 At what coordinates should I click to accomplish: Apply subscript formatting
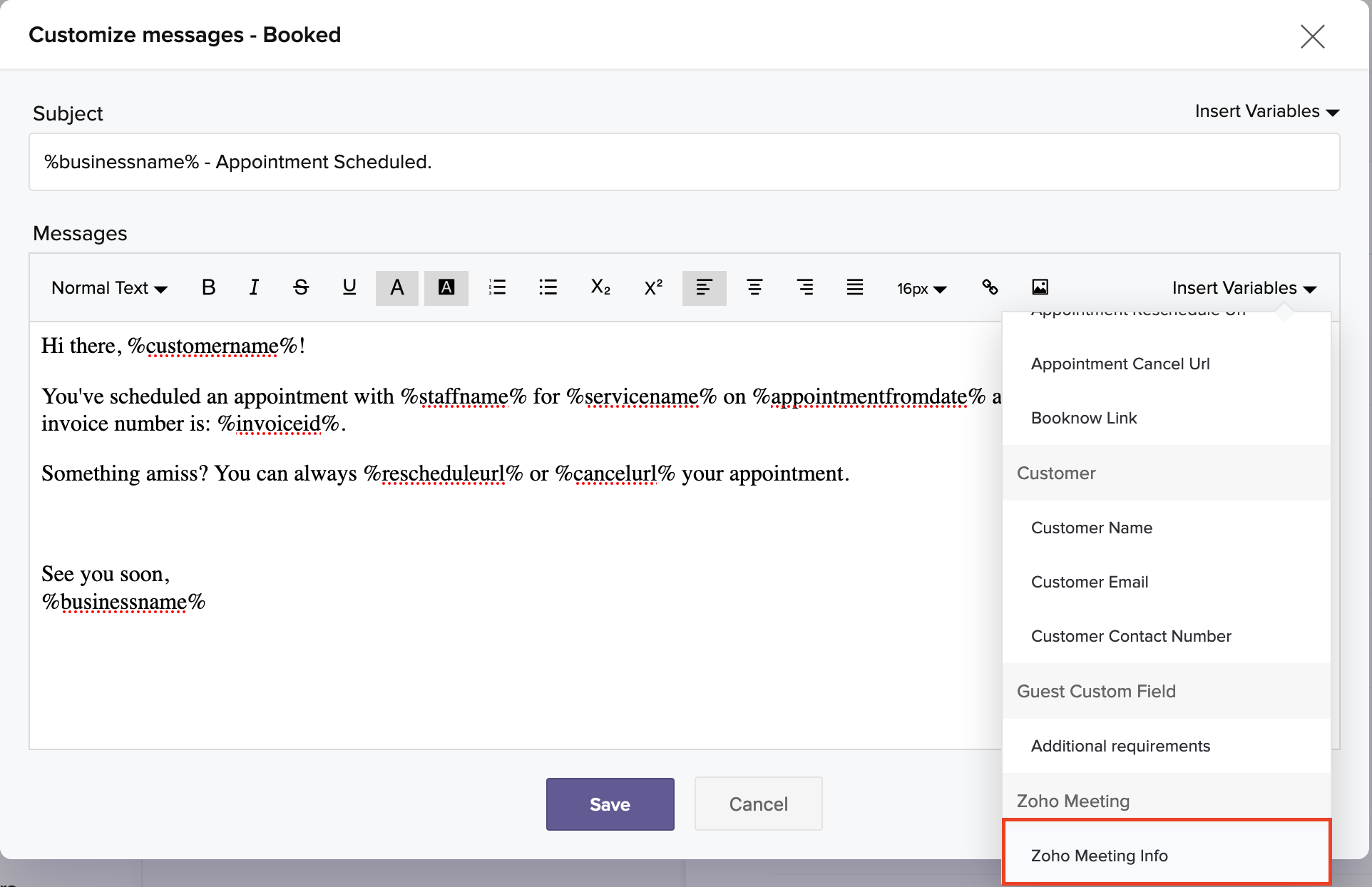[600, 287]
